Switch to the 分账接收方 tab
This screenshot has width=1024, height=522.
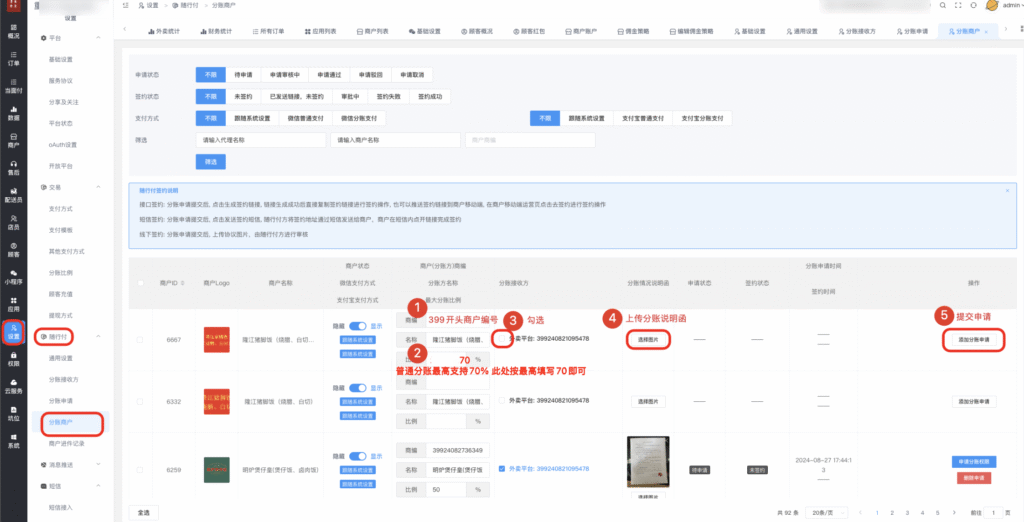[857, 31]
